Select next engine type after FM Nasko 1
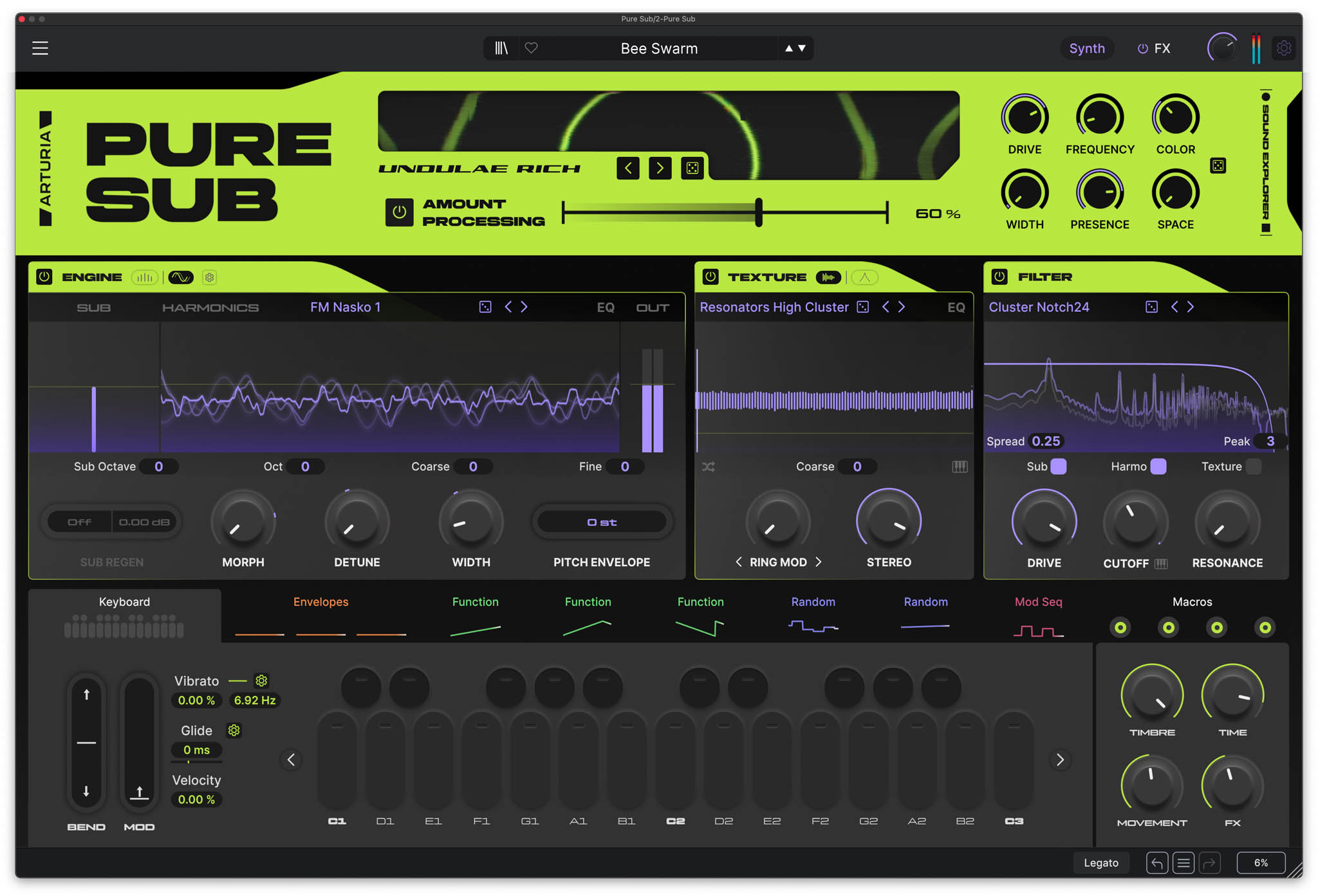1318x896 pixels. pos(524,307)
